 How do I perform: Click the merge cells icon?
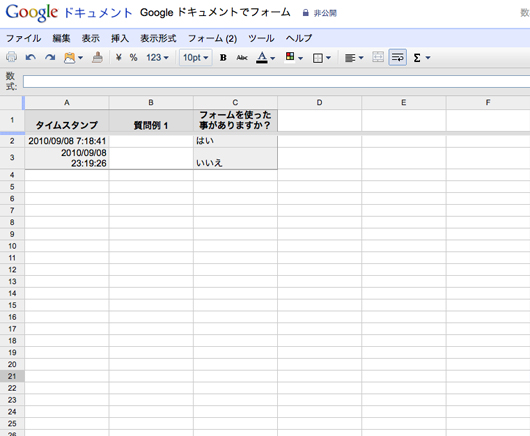tap(378, 57)
